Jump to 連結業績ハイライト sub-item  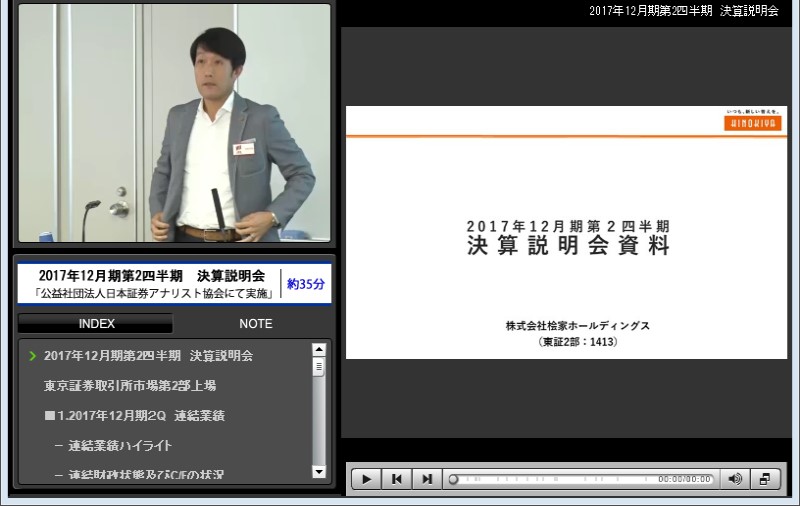click(x=120, y=445)
